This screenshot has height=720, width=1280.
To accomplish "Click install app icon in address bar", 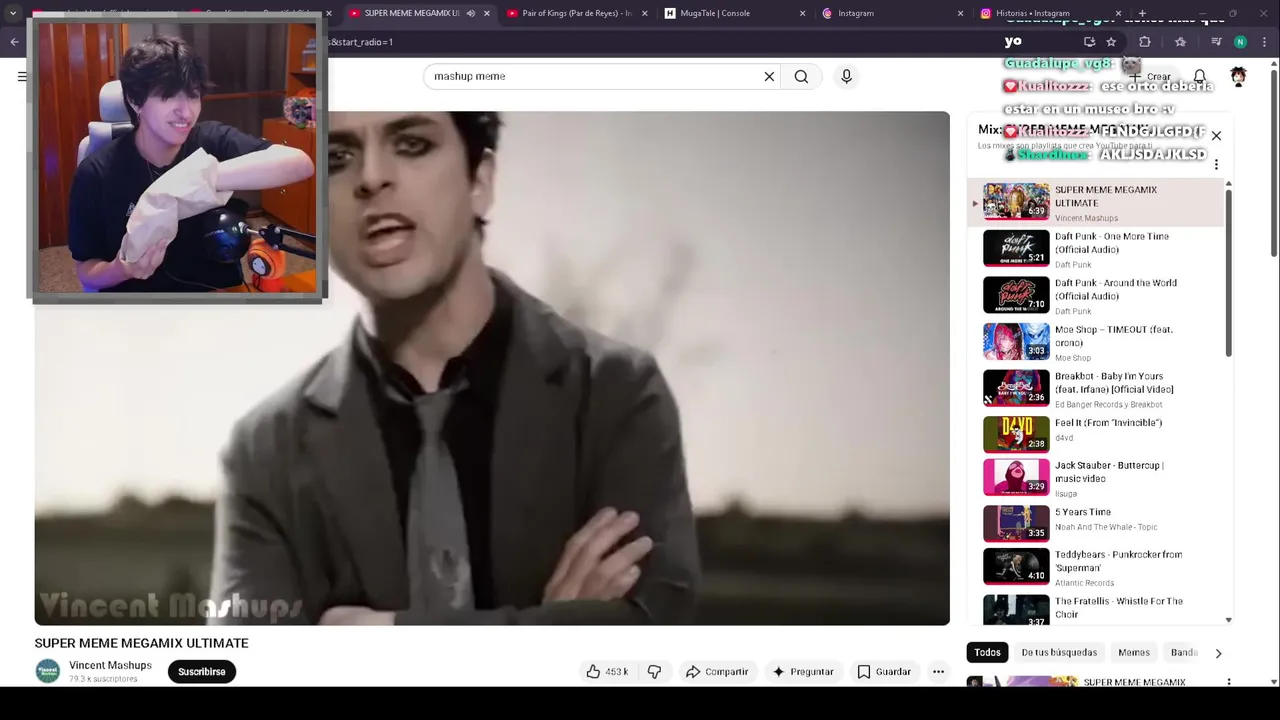I will point(1089,42).
